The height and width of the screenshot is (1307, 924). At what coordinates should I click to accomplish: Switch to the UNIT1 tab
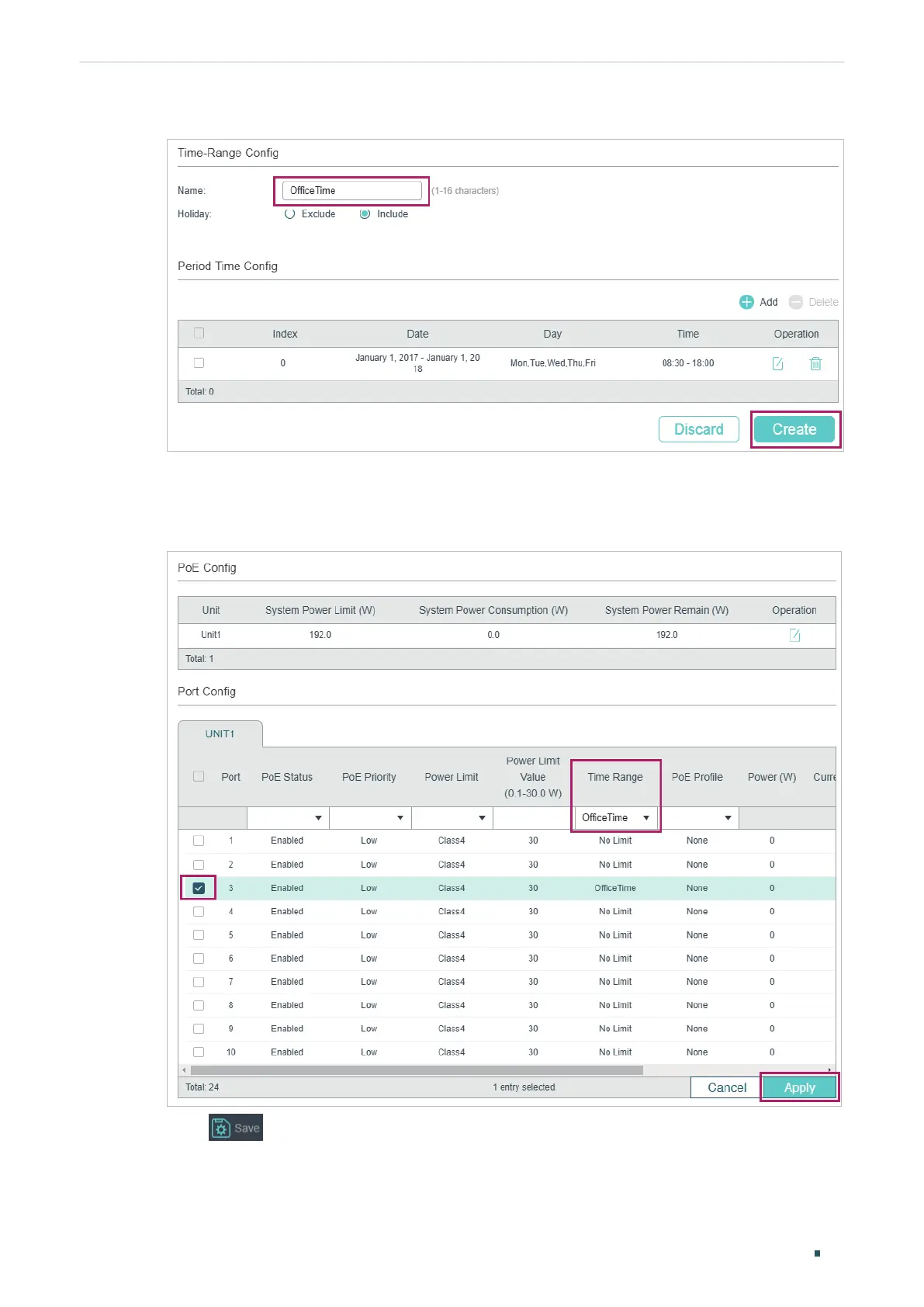click(220, 734)
